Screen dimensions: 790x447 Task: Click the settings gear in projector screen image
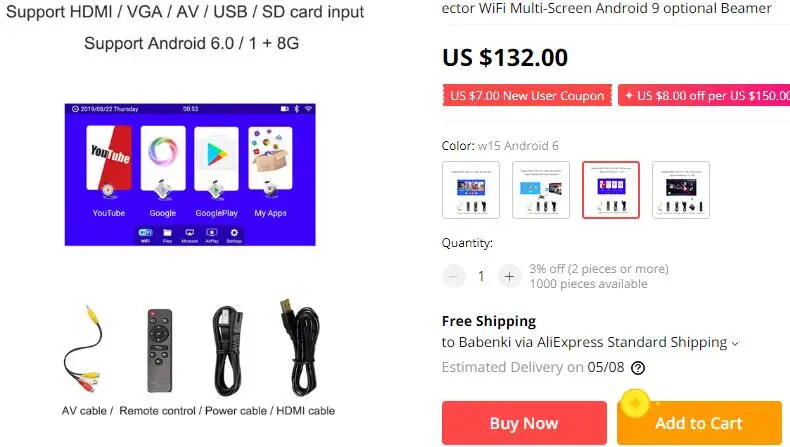(x=234, y=233)
